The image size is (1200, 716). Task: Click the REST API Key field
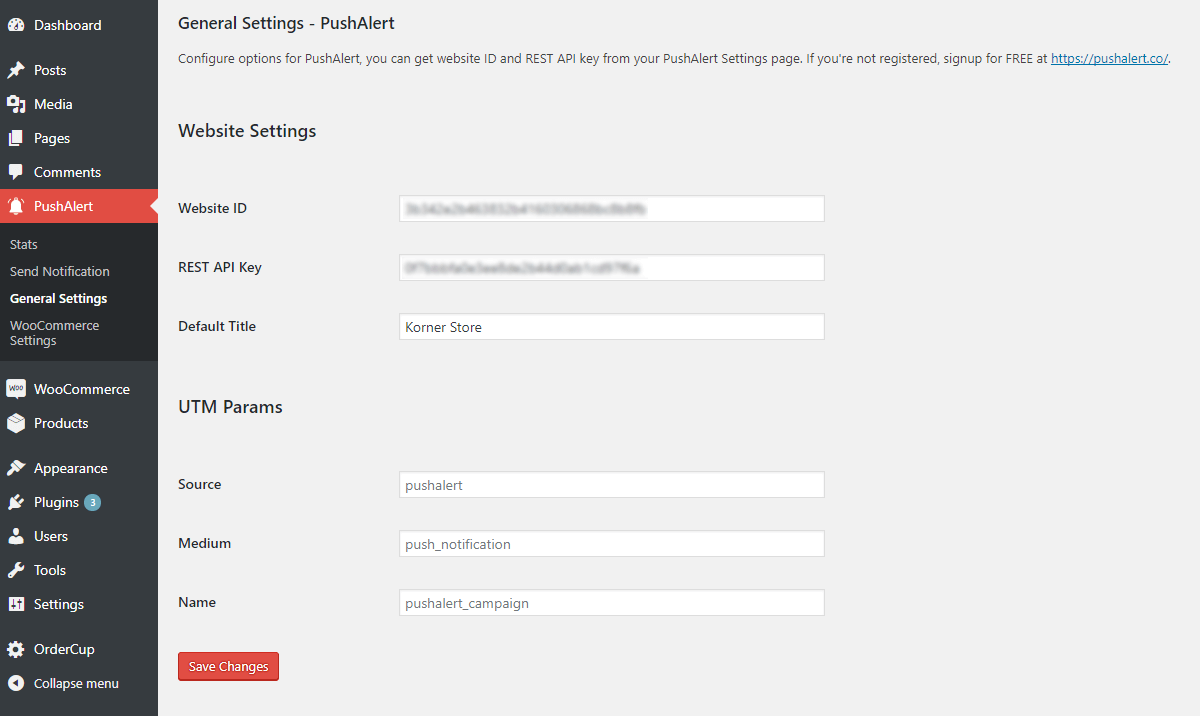612,268
